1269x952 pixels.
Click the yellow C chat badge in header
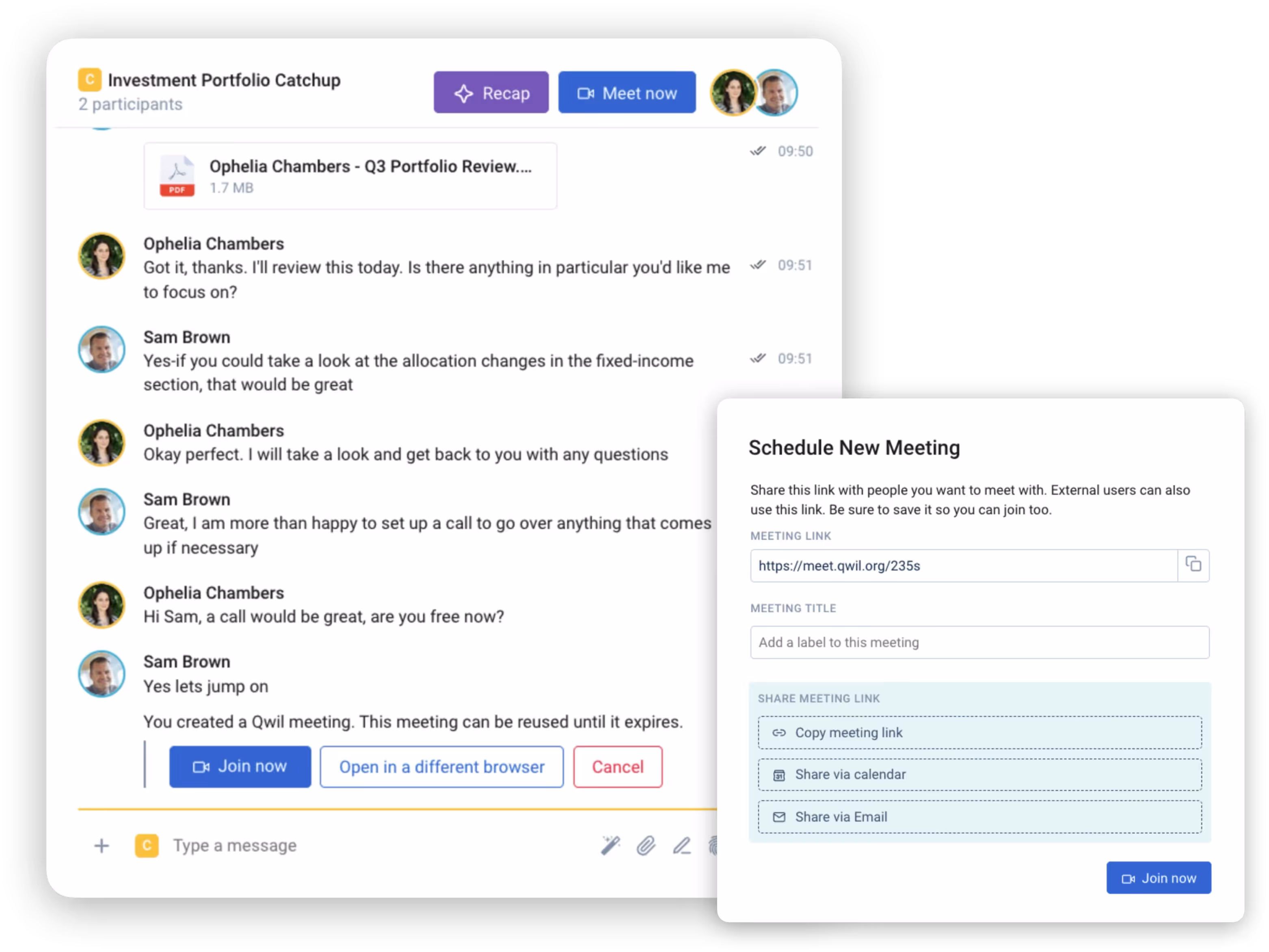(x=89, y=80)
